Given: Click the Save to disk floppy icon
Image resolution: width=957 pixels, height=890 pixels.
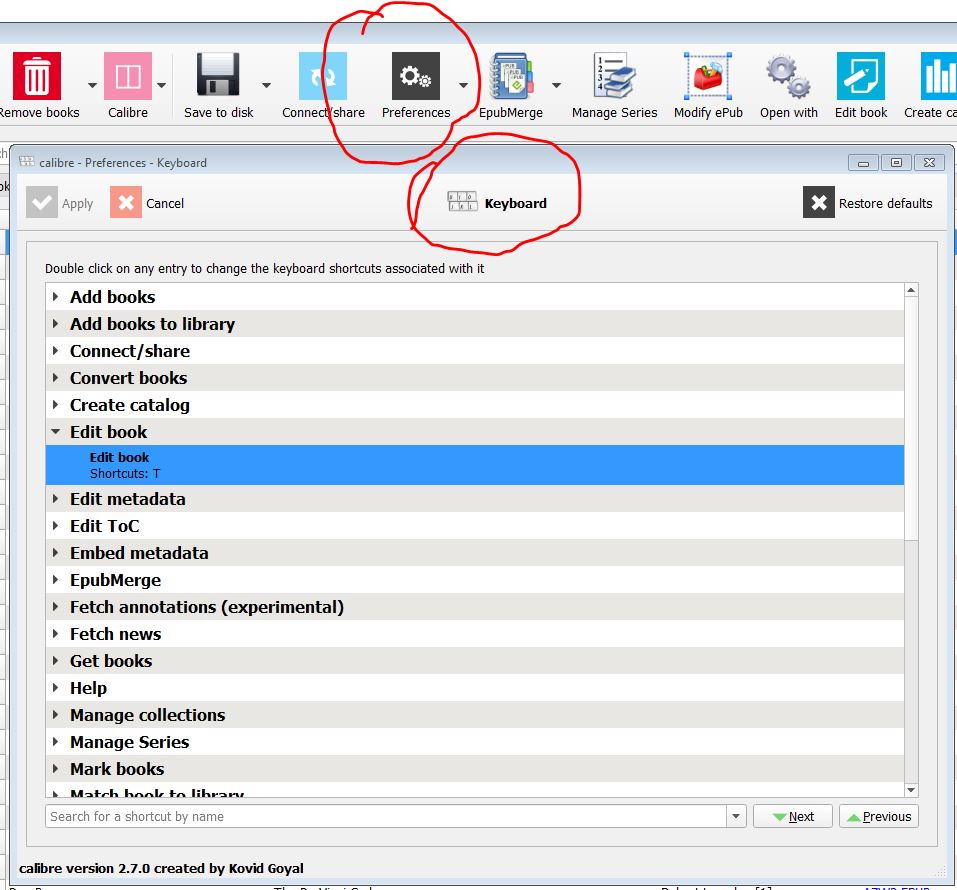Looking at the screenshot, I should (218, 76).
